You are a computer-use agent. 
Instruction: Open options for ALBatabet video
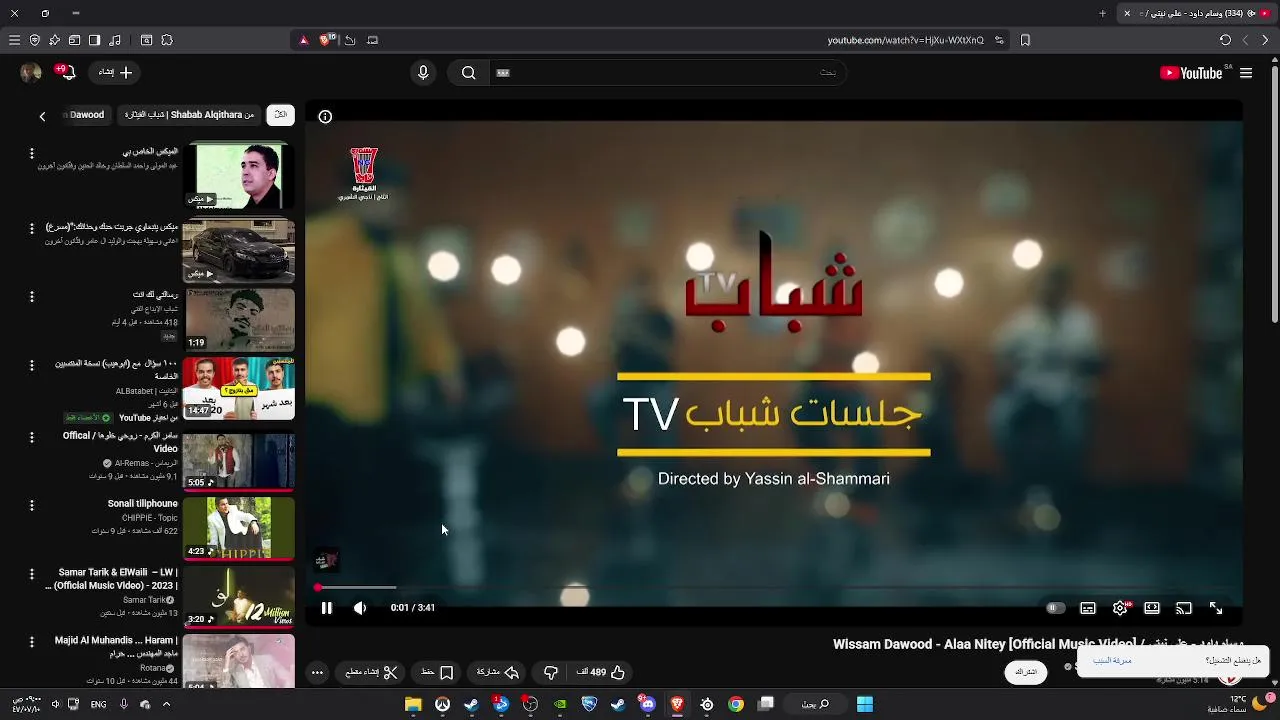[x=32, y=366]
